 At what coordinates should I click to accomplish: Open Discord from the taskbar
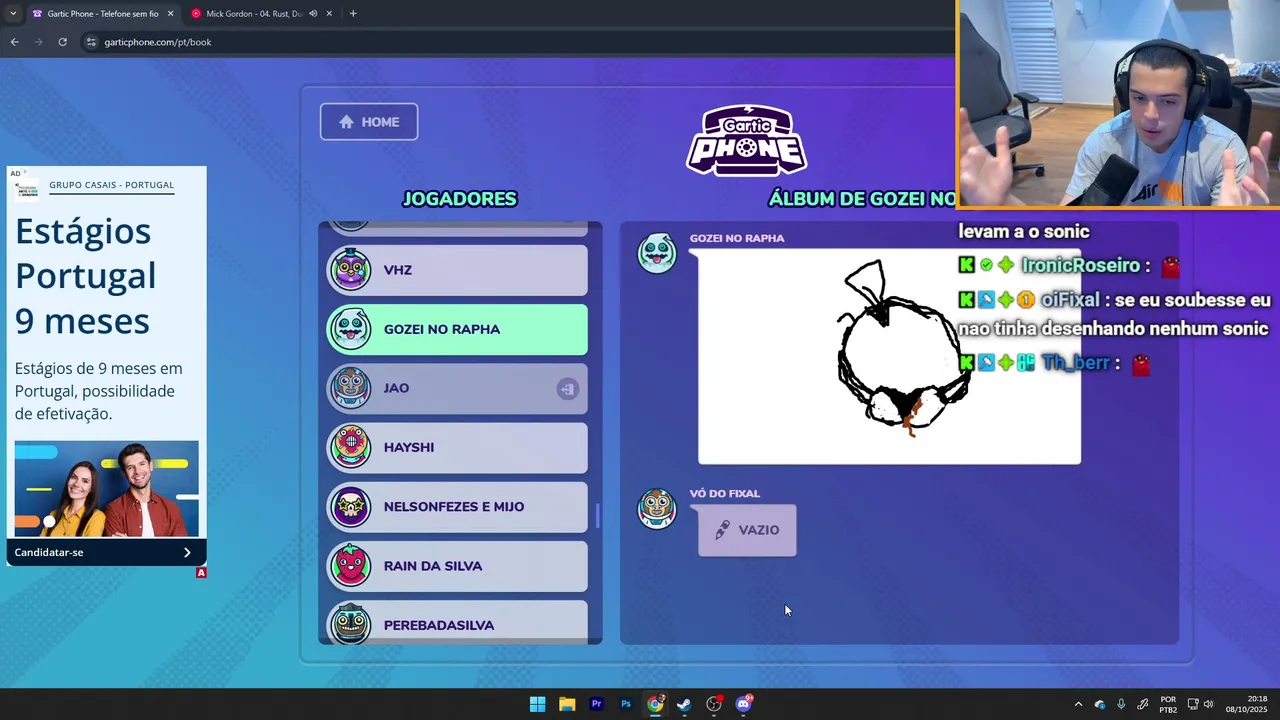[x=743, y=704]
